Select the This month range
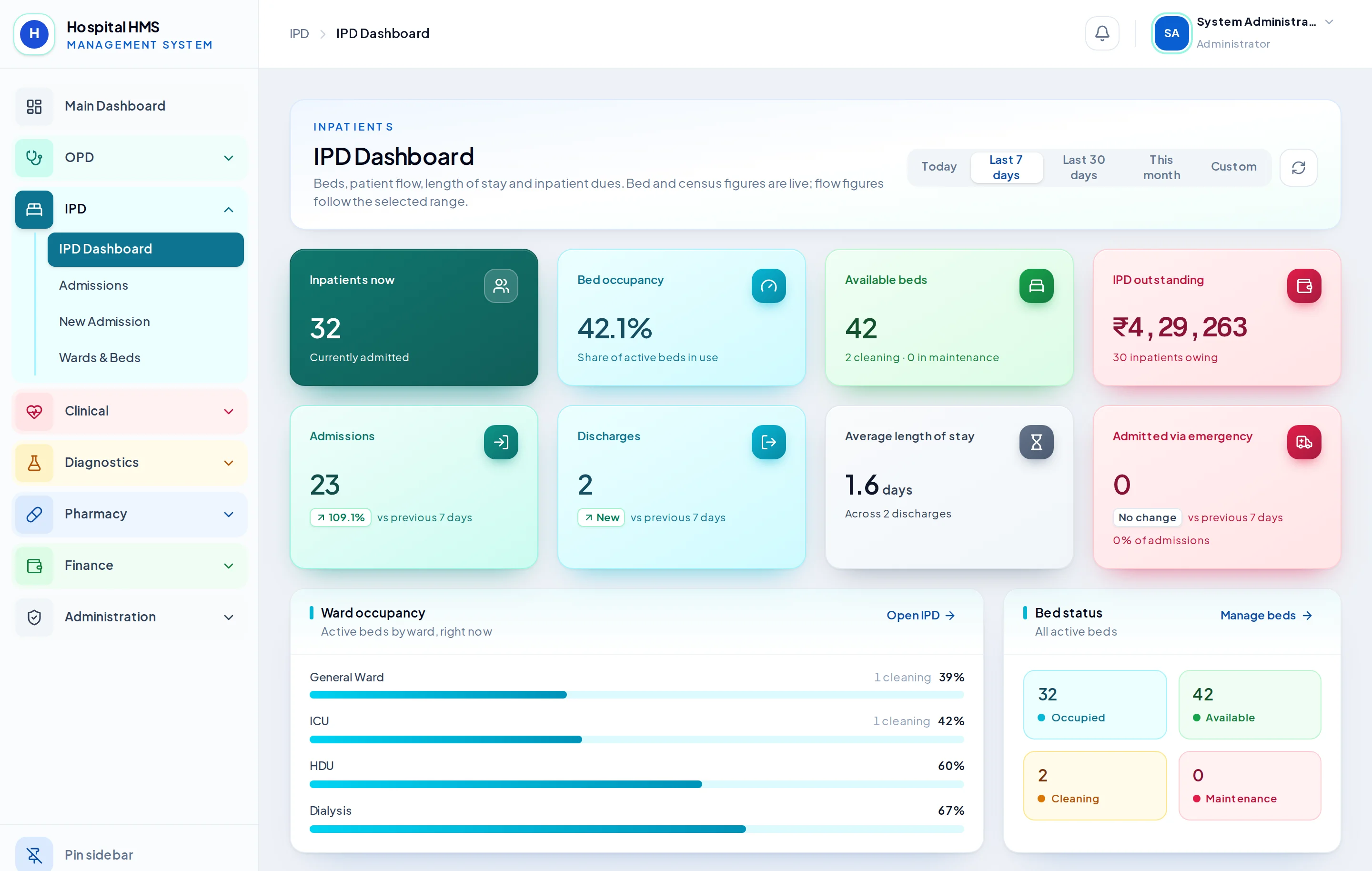 1161,167
